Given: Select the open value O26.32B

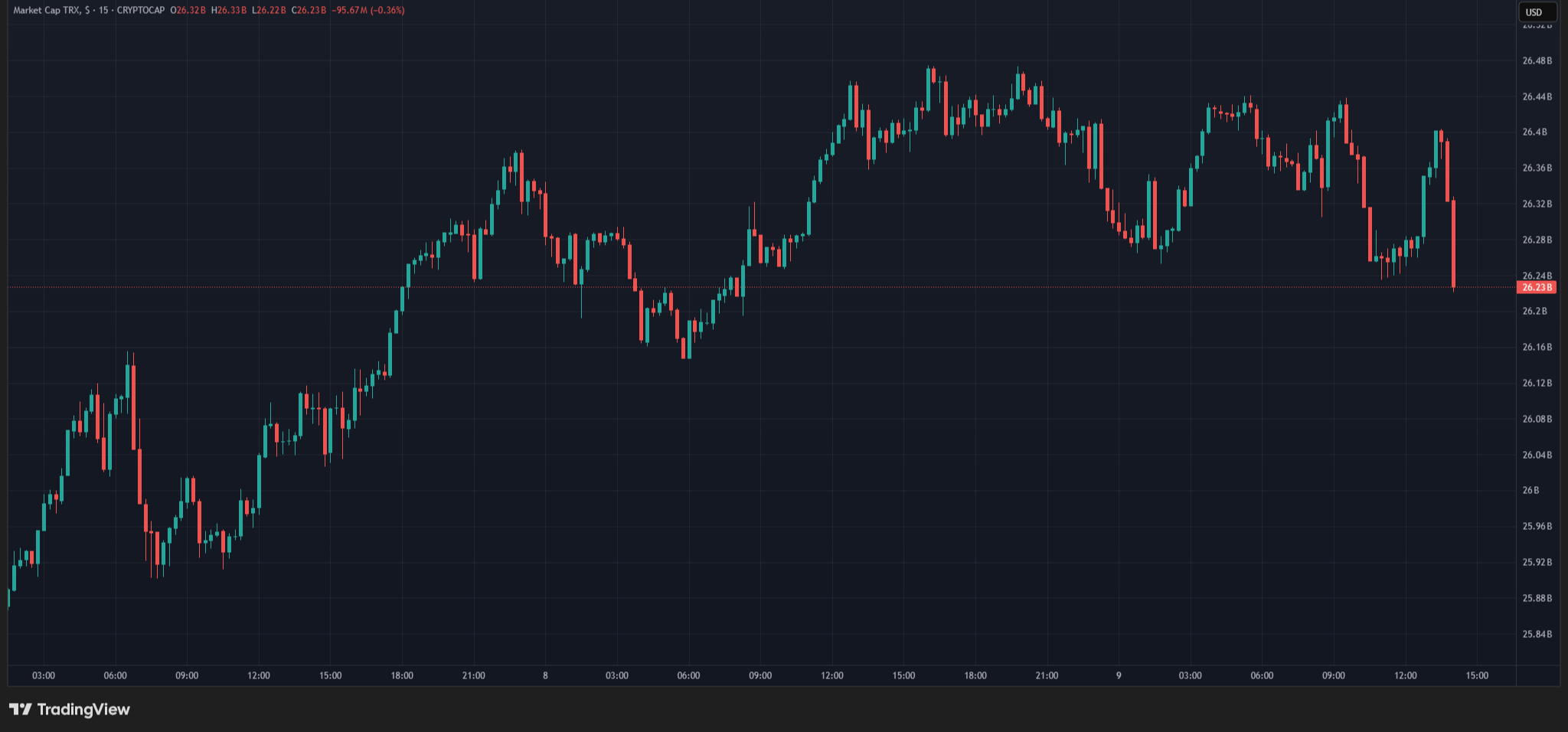Looking at the screenshot, I should coord(188,11).
